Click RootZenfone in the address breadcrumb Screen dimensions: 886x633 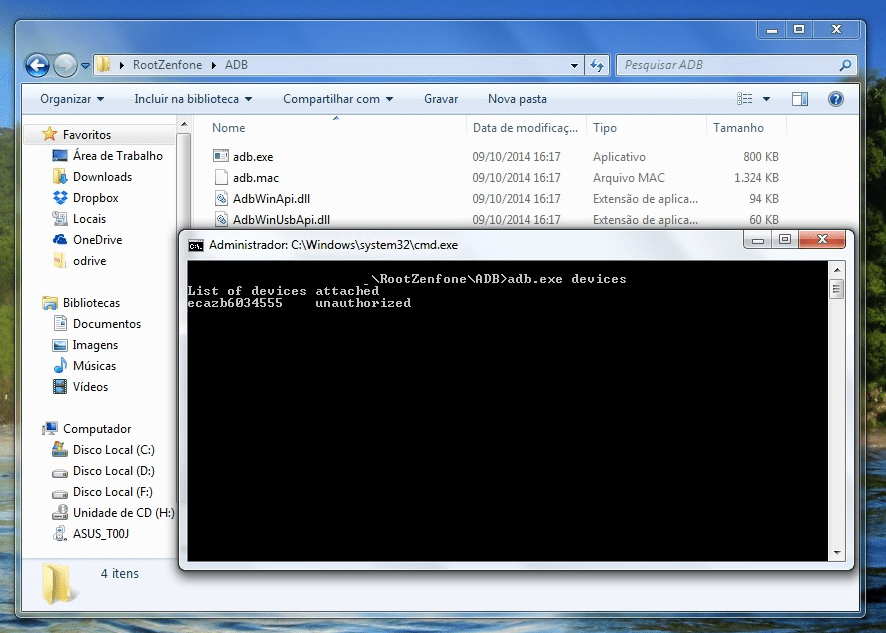click(167, 65)
